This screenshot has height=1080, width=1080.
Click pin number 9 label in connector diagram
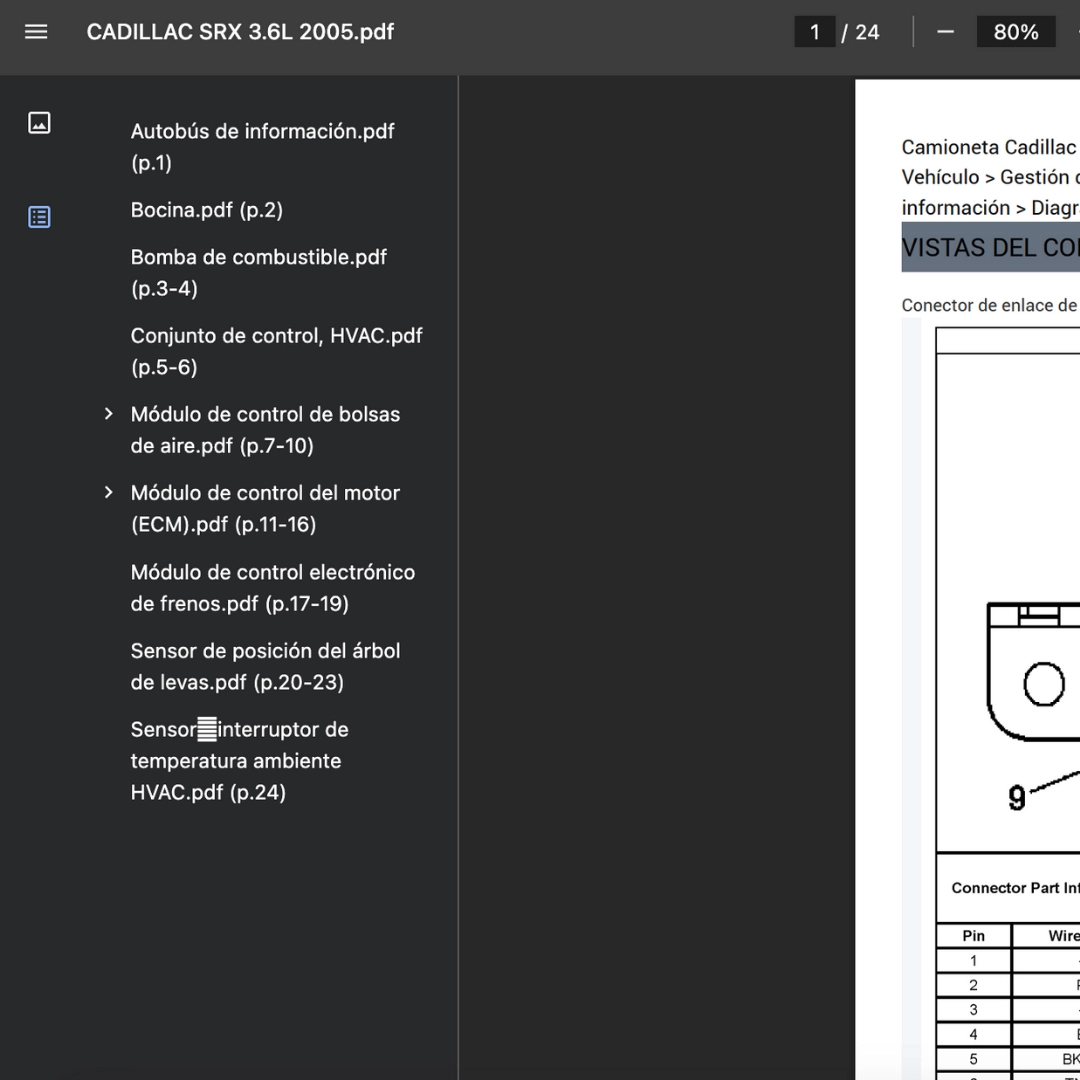1017,798
